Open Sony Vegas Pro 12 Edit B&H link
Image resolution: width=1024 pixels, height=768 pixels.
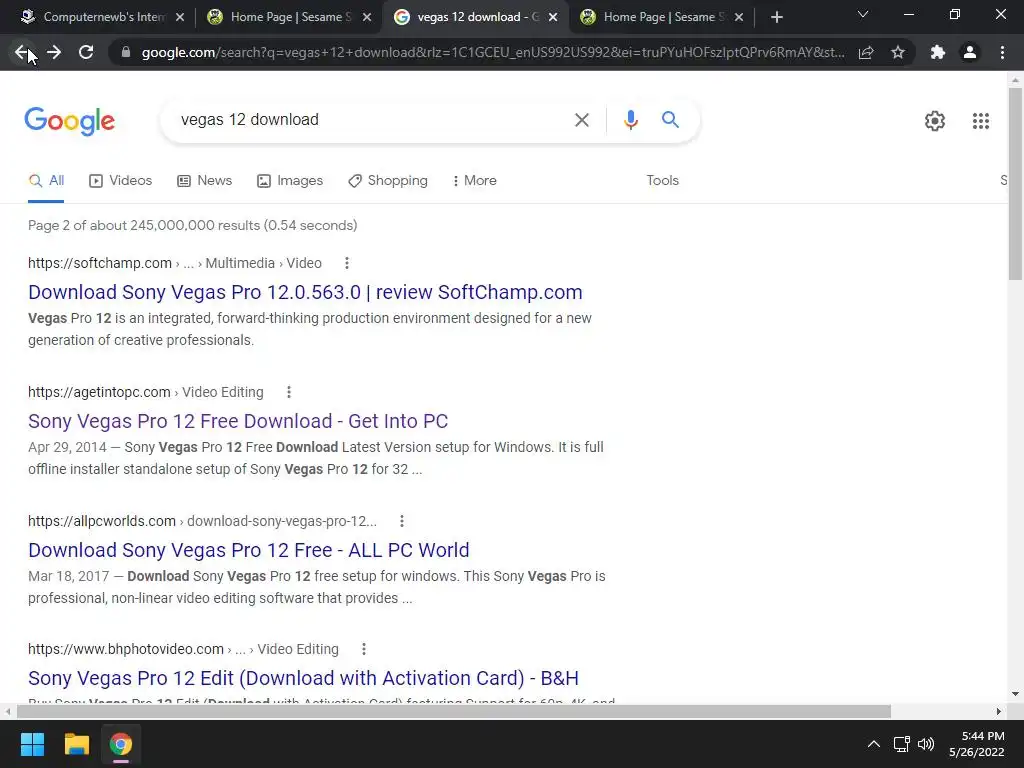[x=303, y=678]
